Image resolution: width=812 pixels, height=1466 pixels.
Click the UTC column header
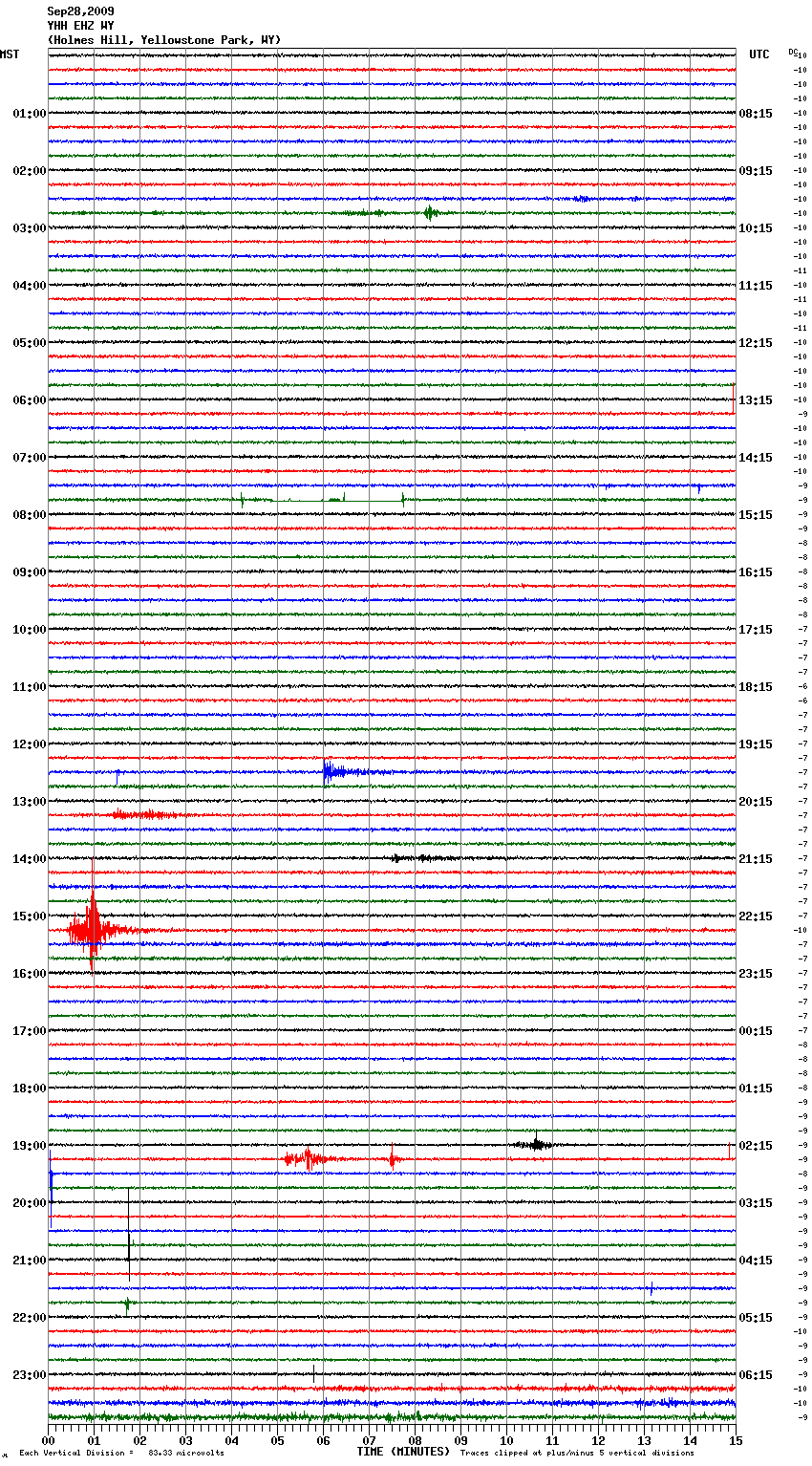pos(759,54)
